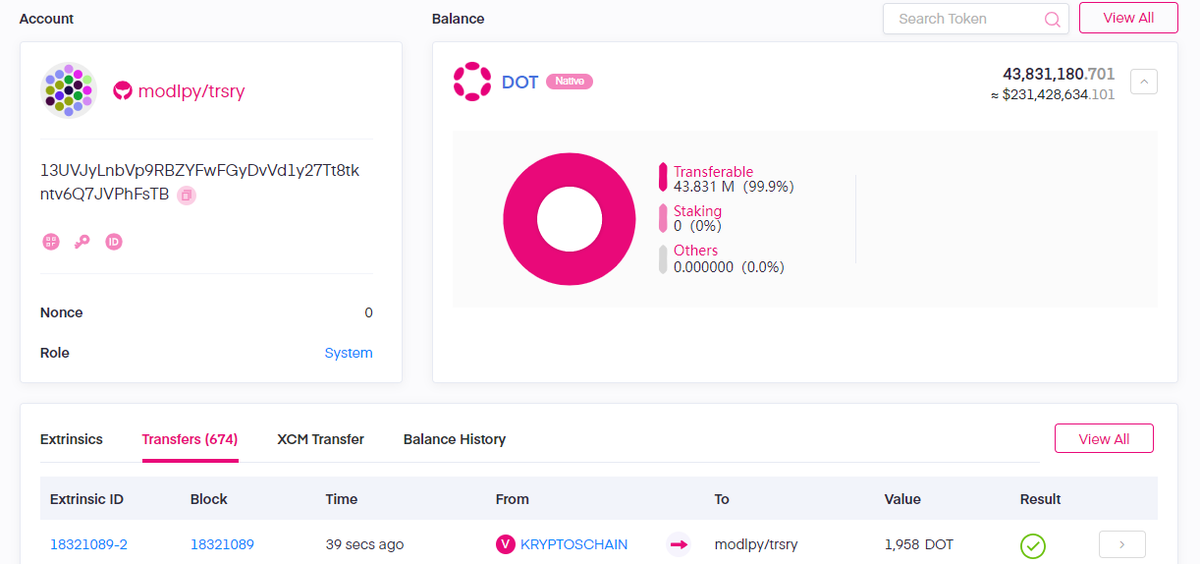Click View All in the Balance section
1200x564 pixels.
coord(1128,18)
